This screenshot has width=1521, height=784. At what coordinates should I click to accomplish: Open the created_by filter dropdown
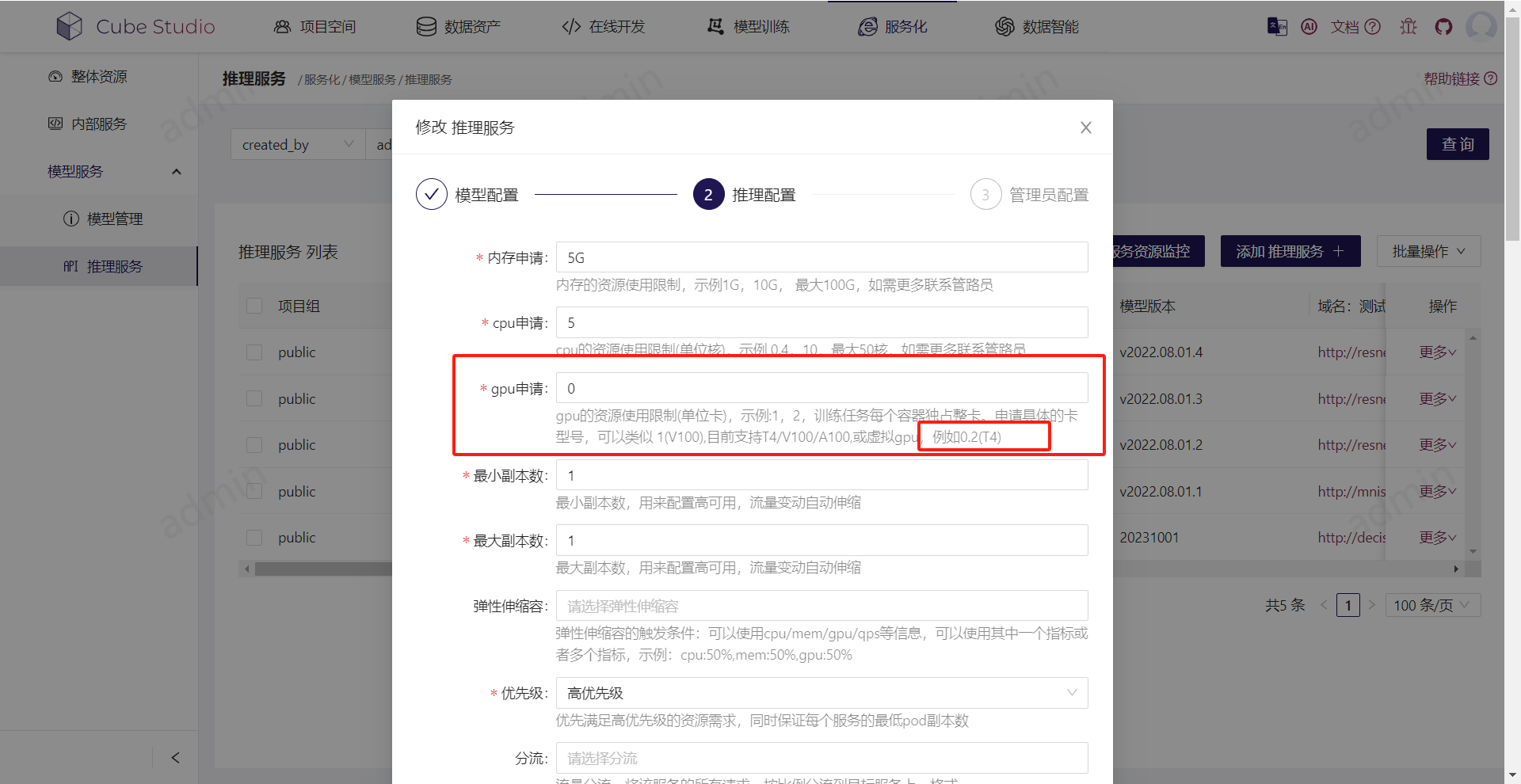tap(297, 144)
